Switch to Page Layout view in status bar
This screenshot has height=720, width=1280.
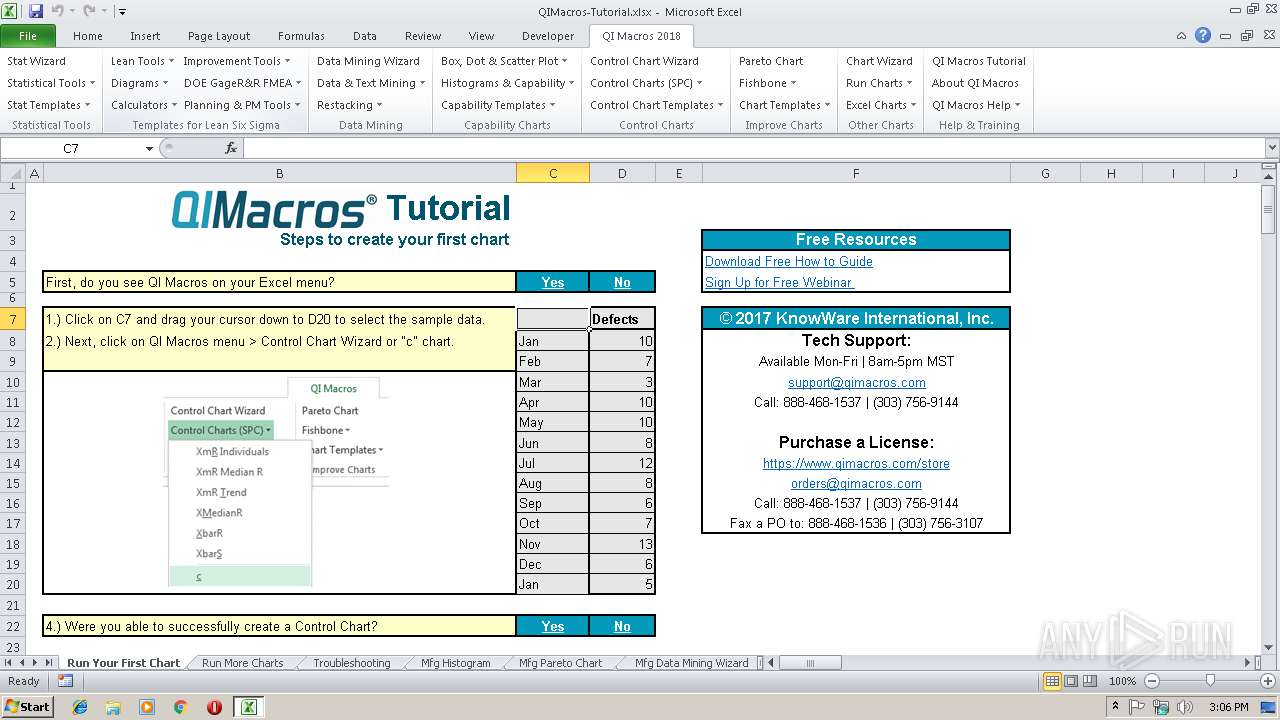(1071, 681)
